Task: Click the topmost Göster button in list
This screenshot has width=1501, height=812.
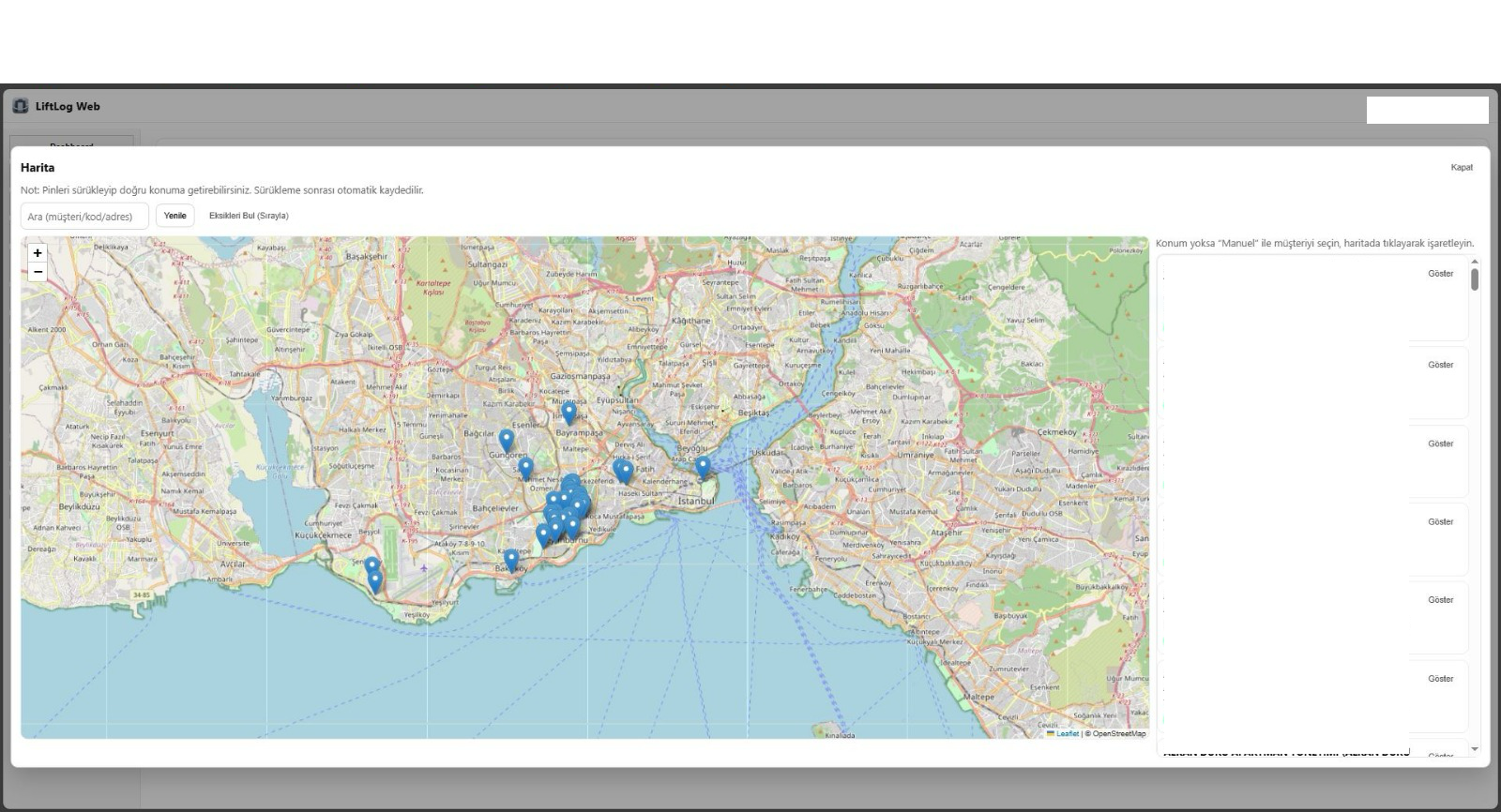Action: pyautogui.click(x=1440, y=274)
